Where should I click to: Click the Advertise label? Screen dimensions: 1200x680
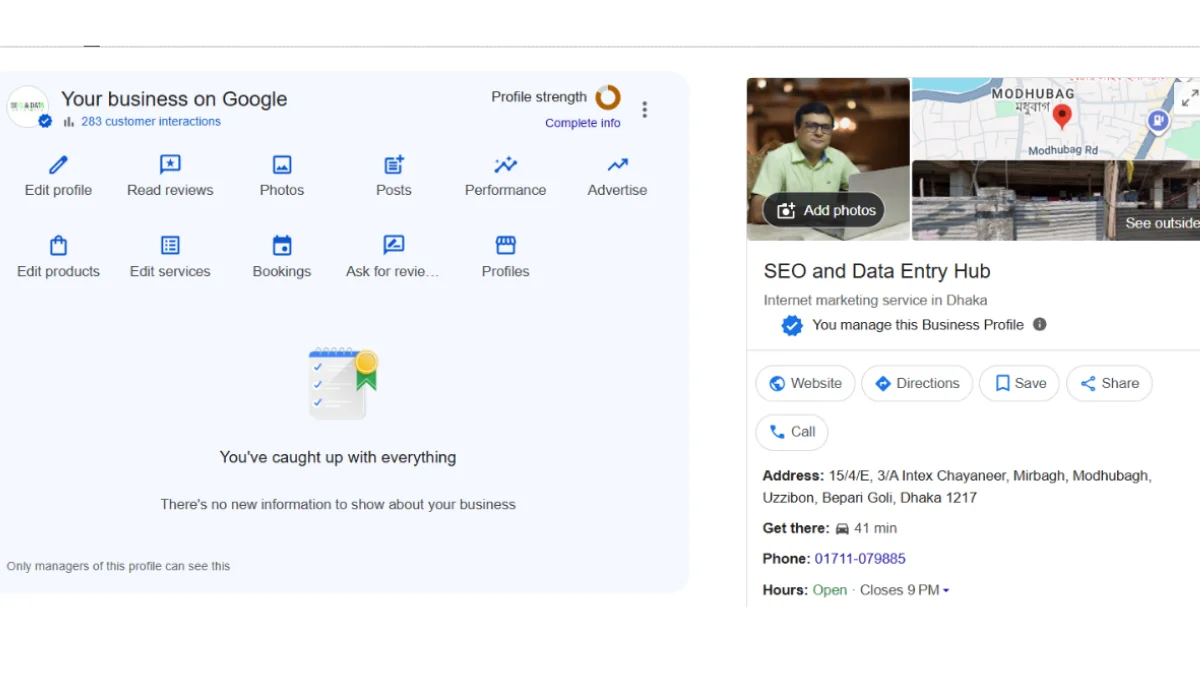pos(618,190)
